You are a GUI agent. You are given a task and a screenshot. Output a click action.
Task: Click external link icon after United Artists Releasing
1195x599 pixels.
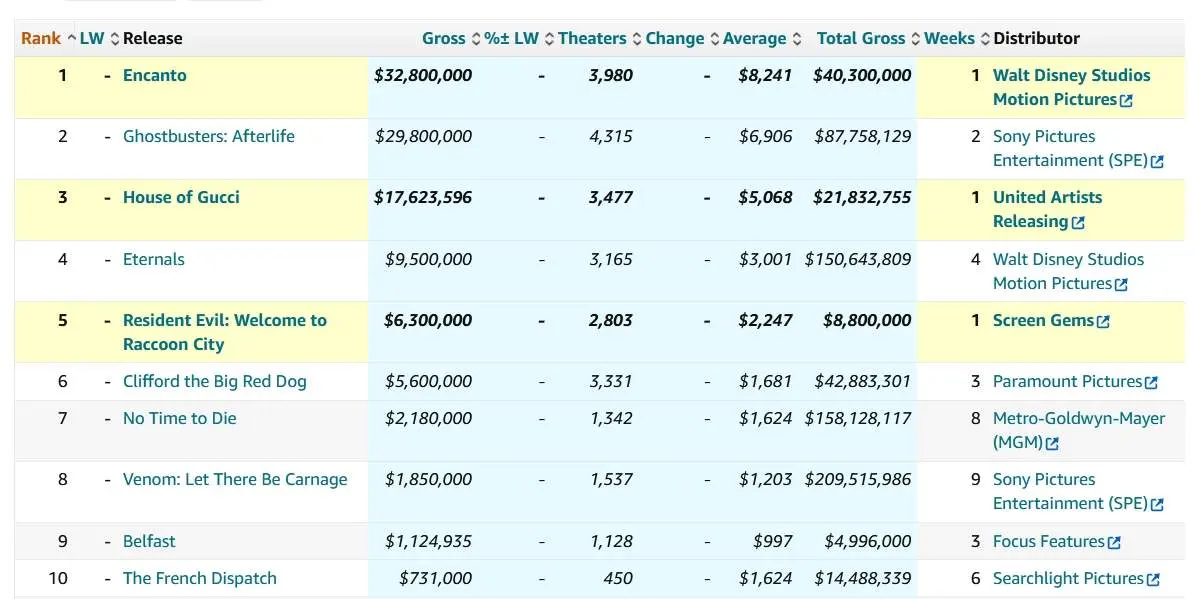click(1078, 223)
